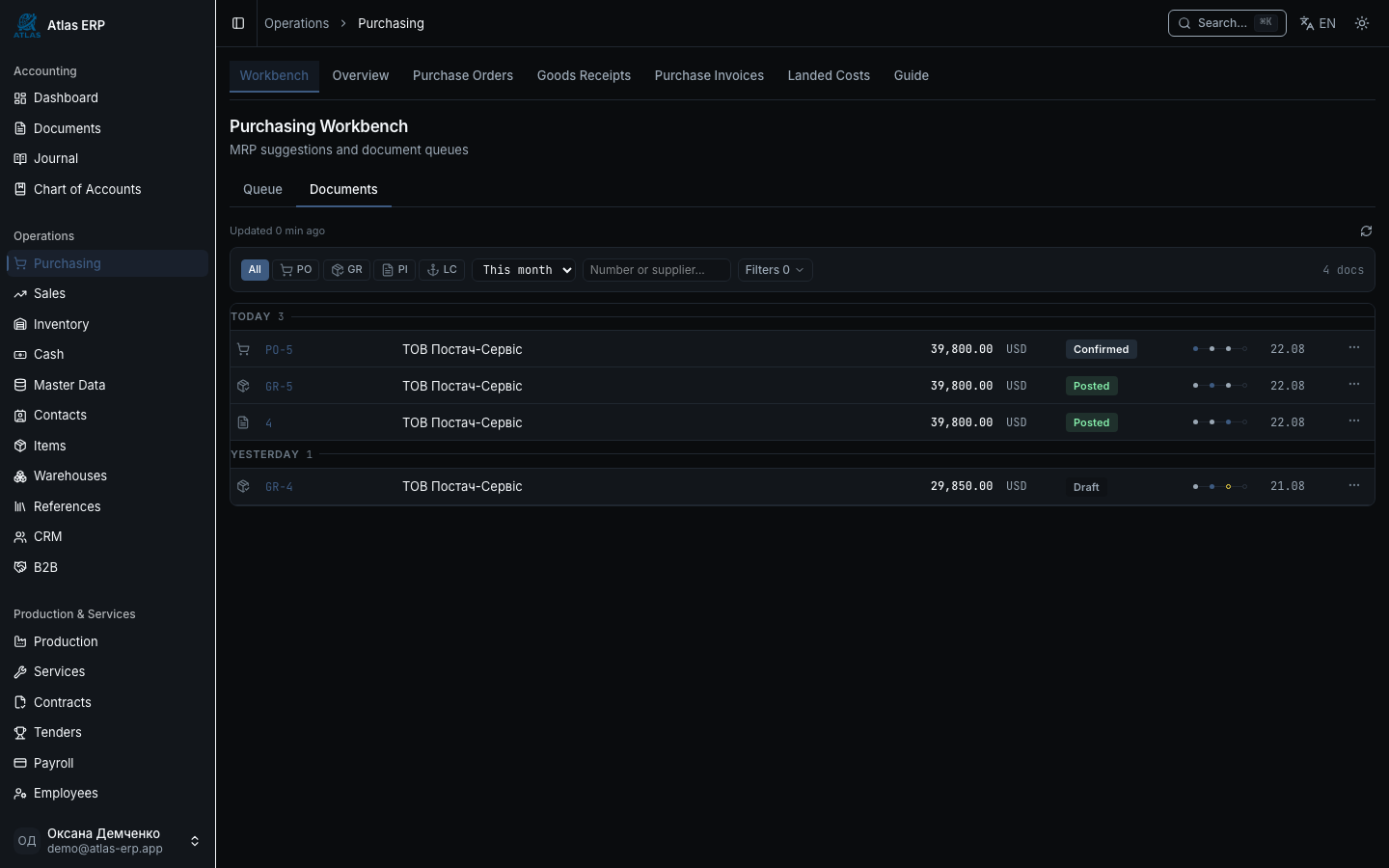
Task: Toggle the sidebar collapse icon
Action: click(238, 23)
